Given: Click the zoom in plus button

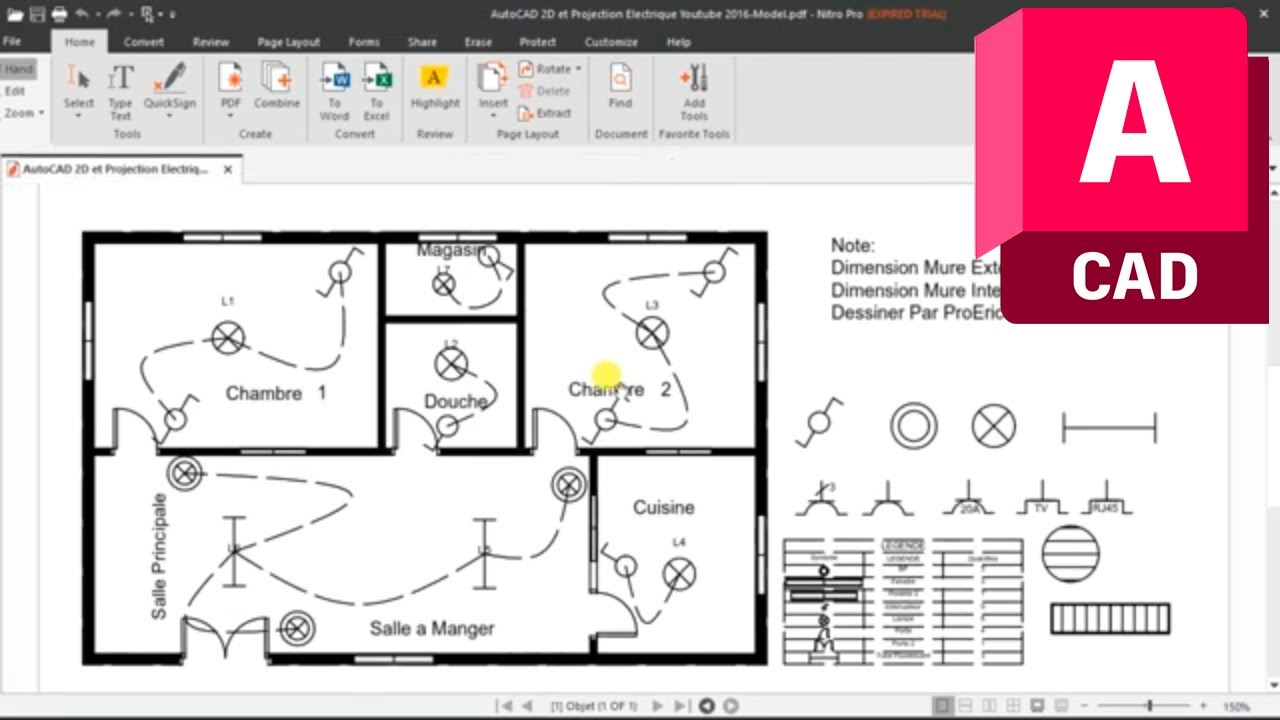Looking at the screenshot, I should (x=1203, y=706).
